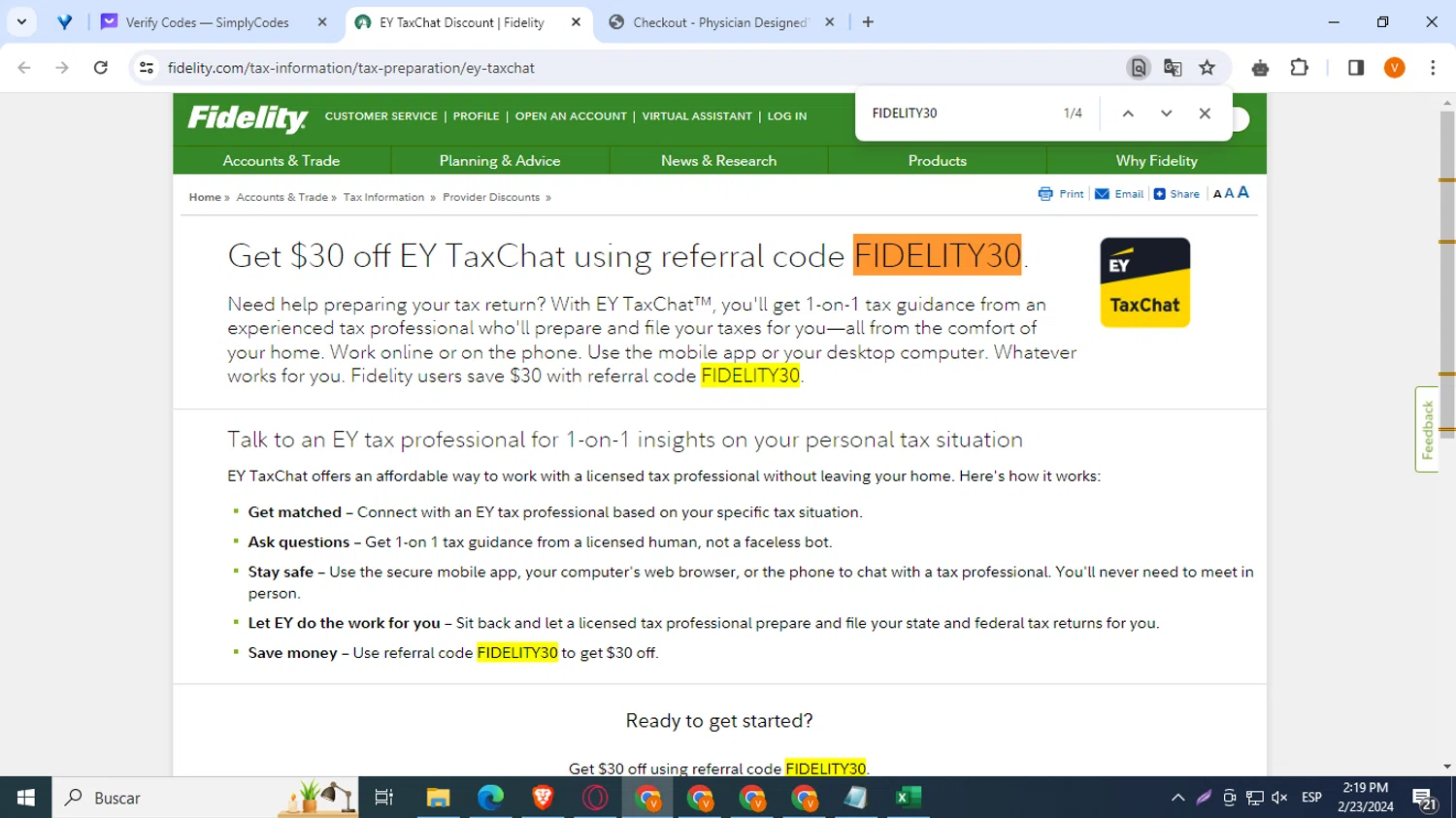
Task: Close the Checkout tab
Action: 830,22
